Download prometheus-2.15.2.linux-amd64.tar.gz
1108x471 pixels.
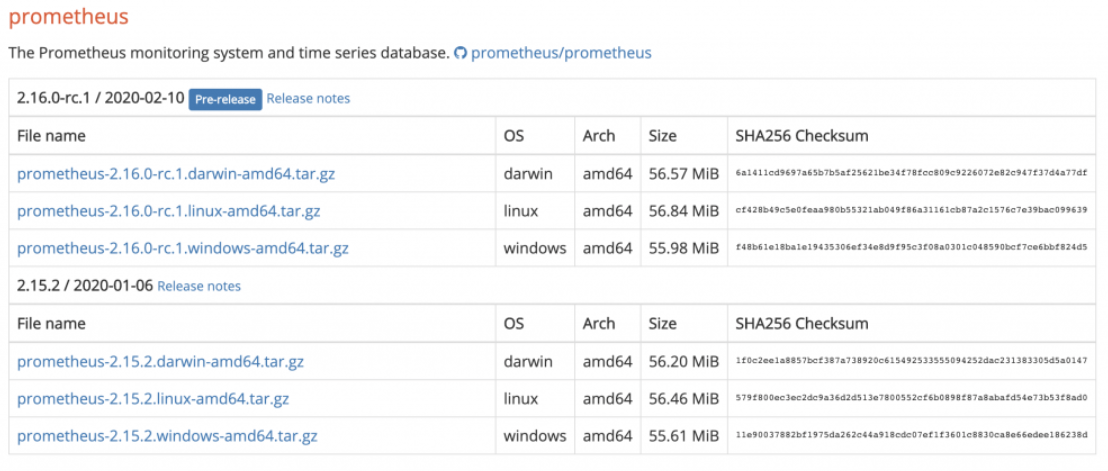(153, 399)
